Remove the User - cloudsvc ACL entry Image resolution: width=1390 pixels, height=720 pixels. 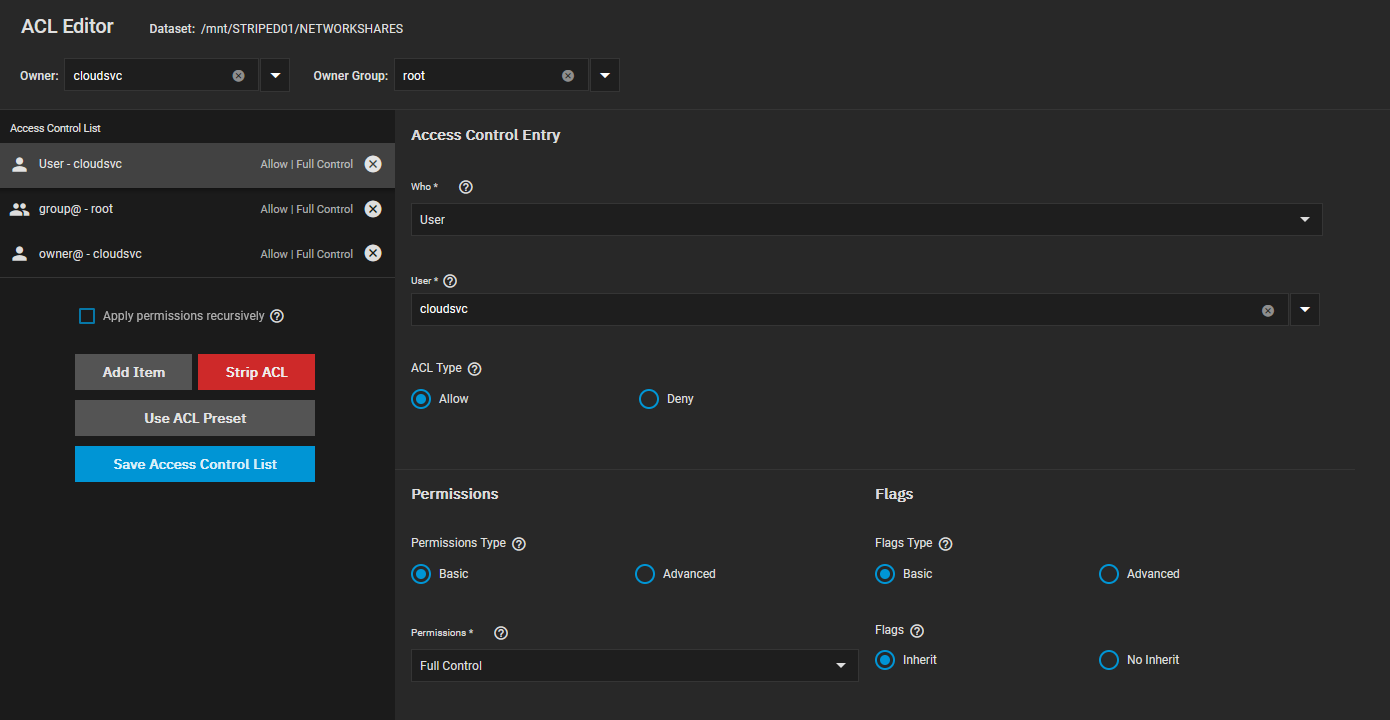(373, 164)
